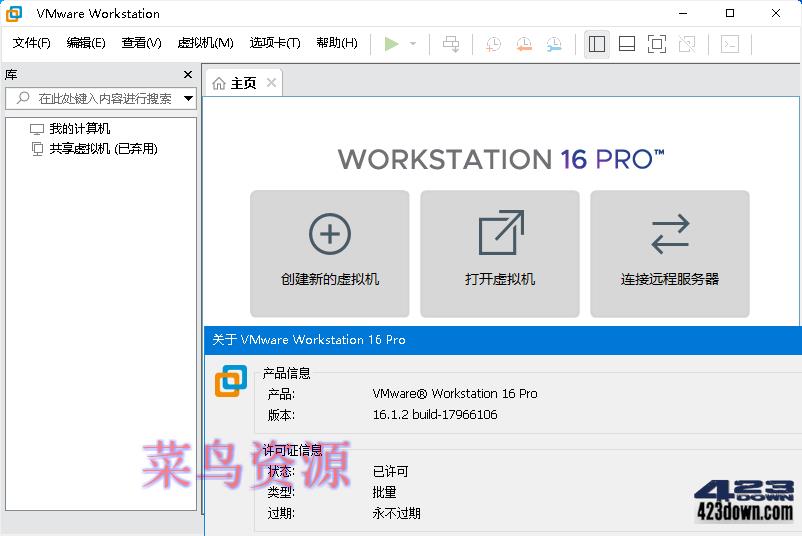Image resolution: width=802 pixels, height=536 pixels.
Task: Open the 虚拟机(M) menu
Action: 205,43
